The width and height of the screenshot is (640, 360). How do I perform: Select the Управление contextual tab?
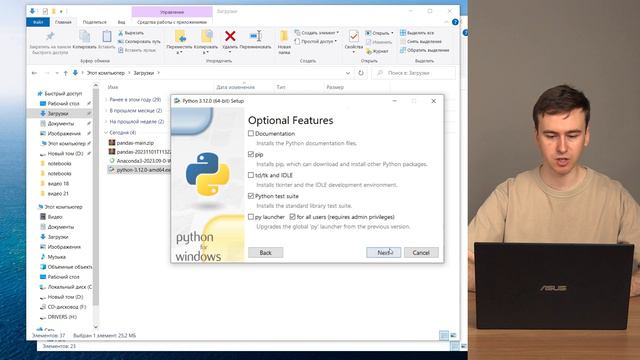tap(172, 12)
